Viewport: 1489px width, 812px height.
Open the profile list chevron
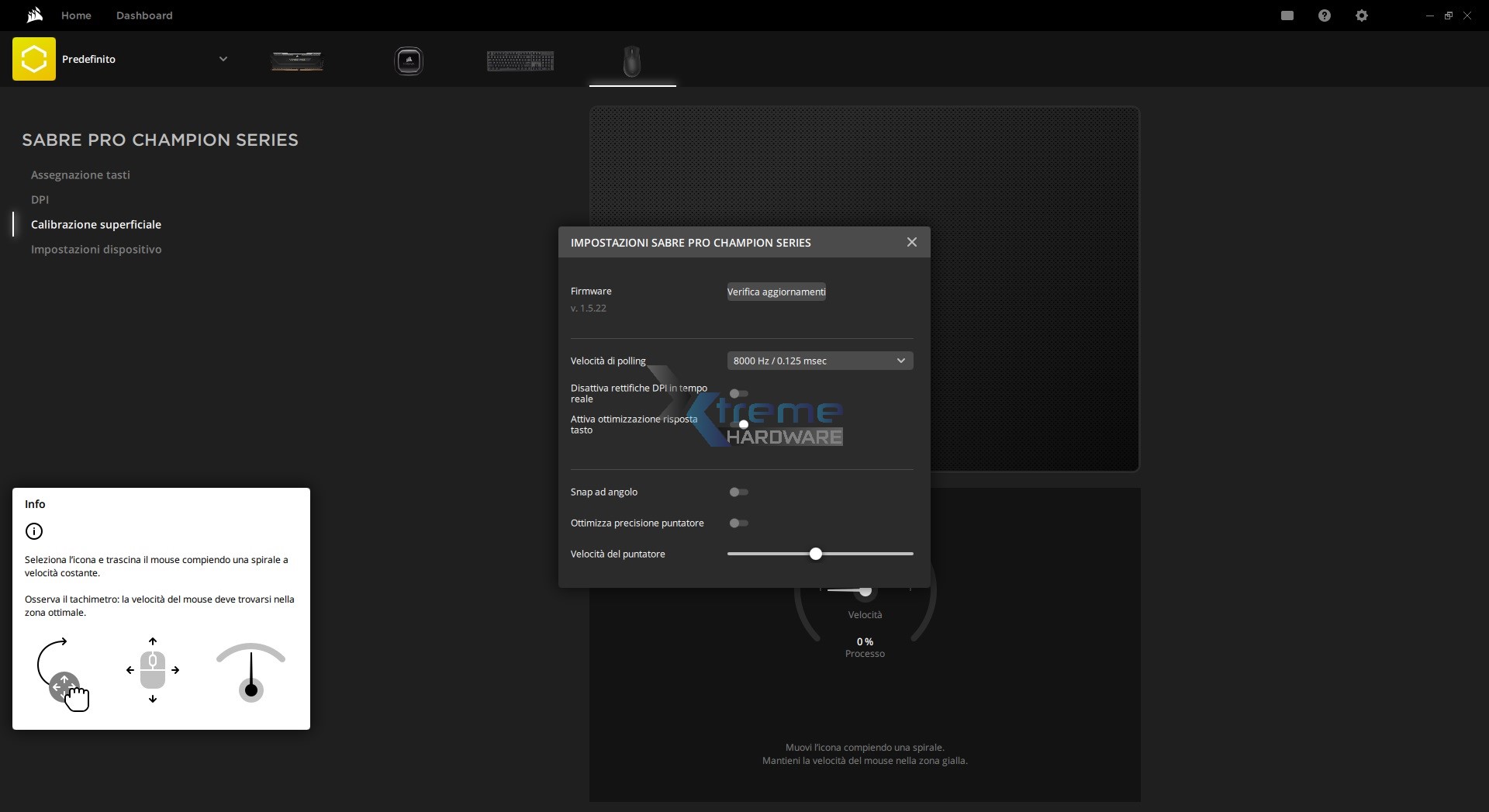(x=223, y=59)
